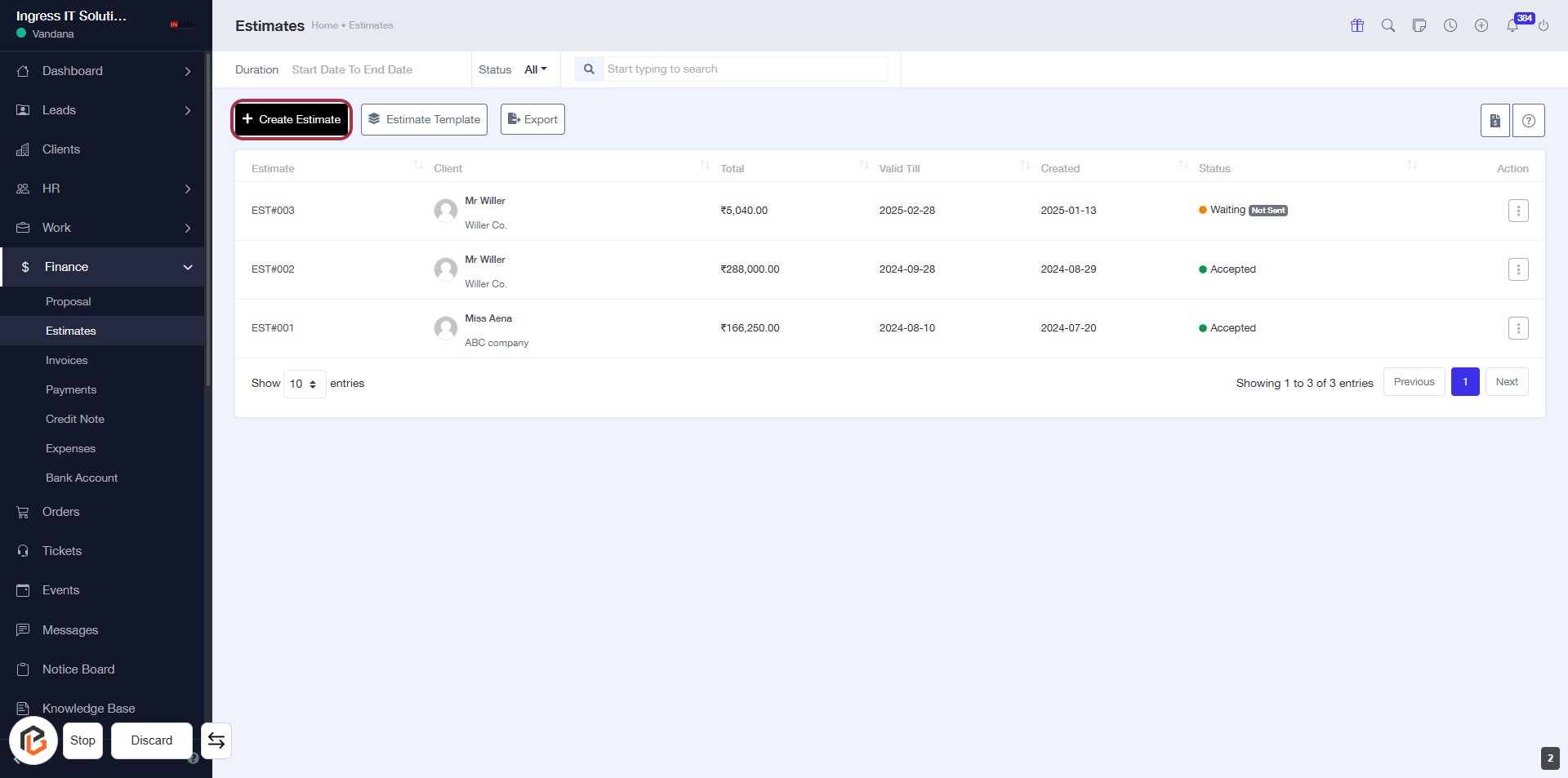Image resolution: width=1568 pixels, height=778 pixels.
Task: Expand the Status All filter dropdown
Action: 535,69
